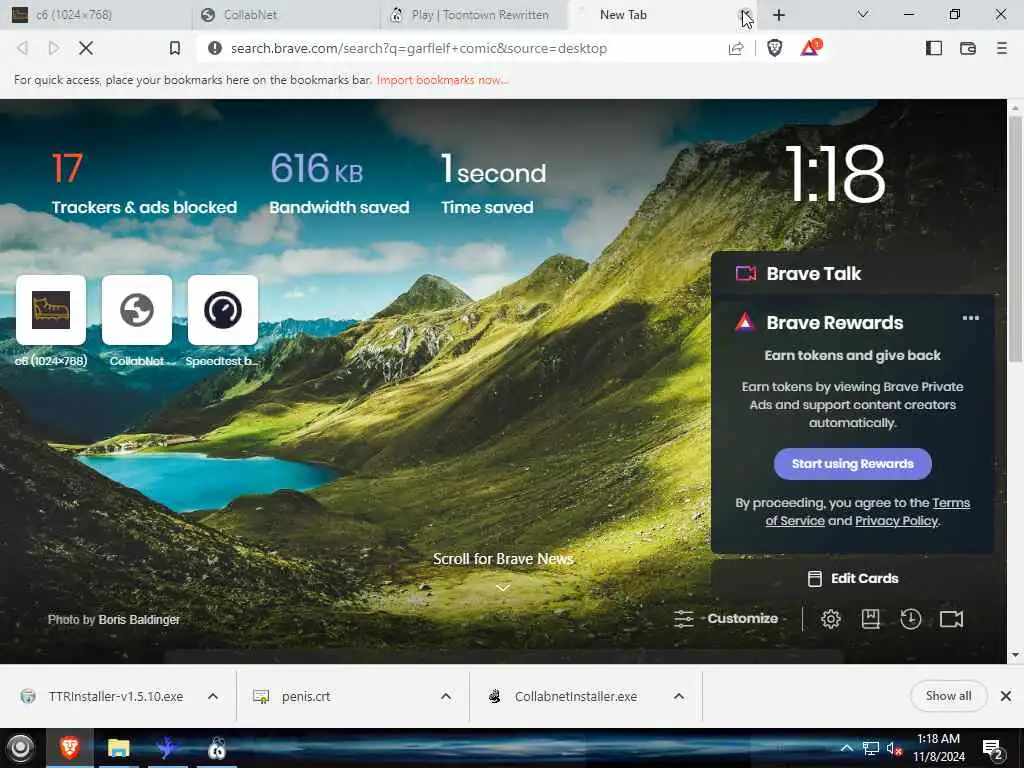
Task: Open Brave Rewards card options menu
Action: 970,318
